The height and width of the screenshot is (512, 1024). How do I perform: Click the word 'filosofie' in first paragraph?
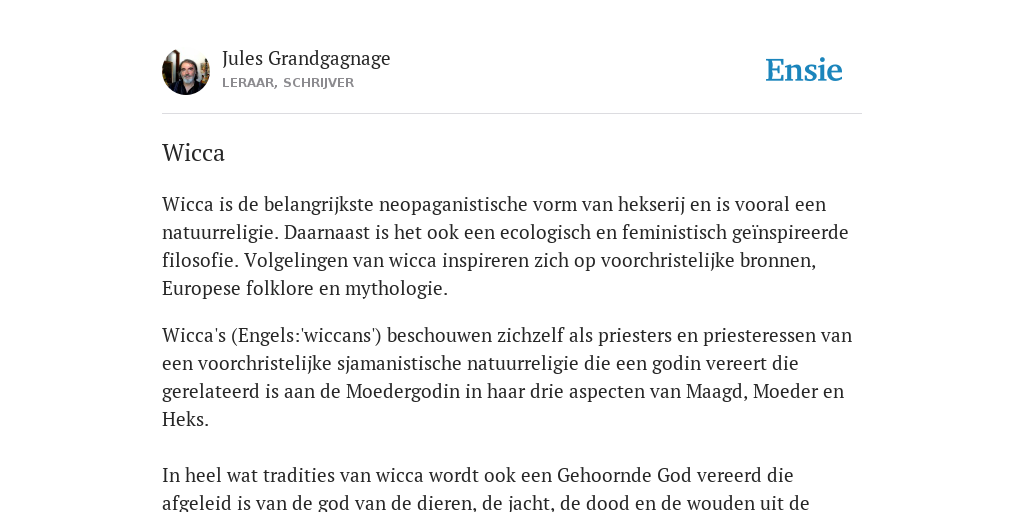[200, 261]
